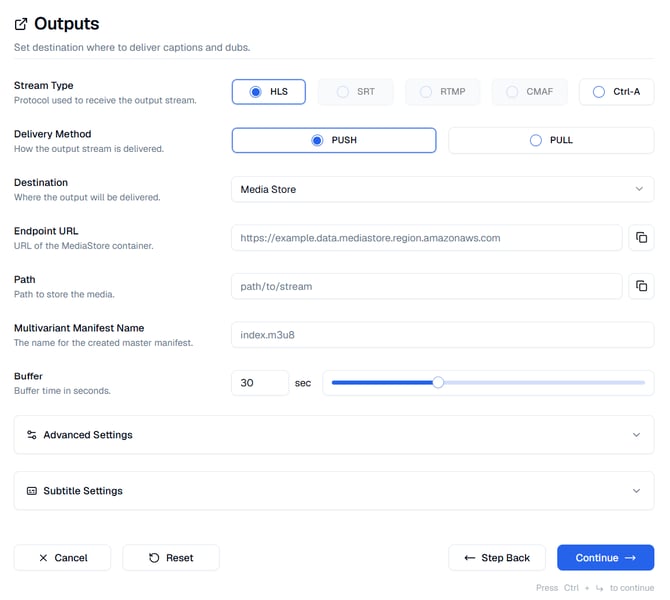Click the Subtitle Settings captions icon
The image size is (670, 600).
click(x=32, y=491)
